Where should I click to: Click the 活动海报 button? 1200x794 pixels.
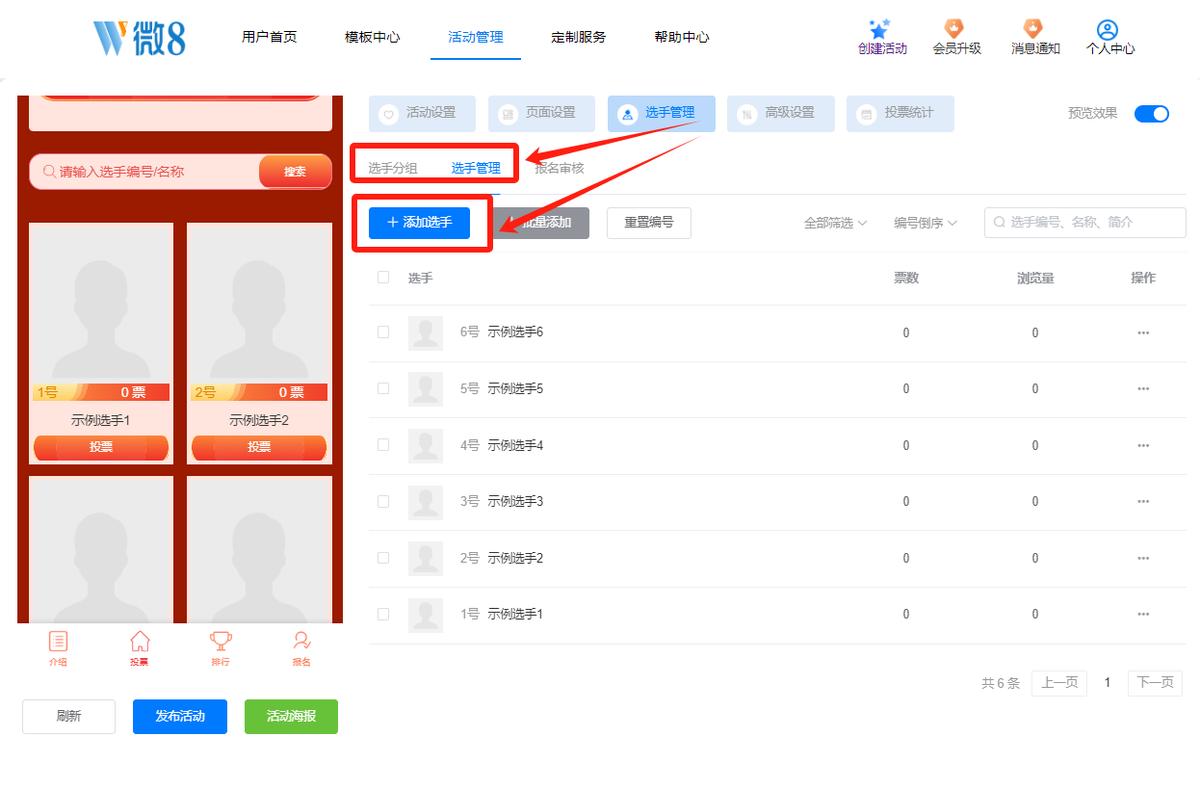click(x=291, y=716)
